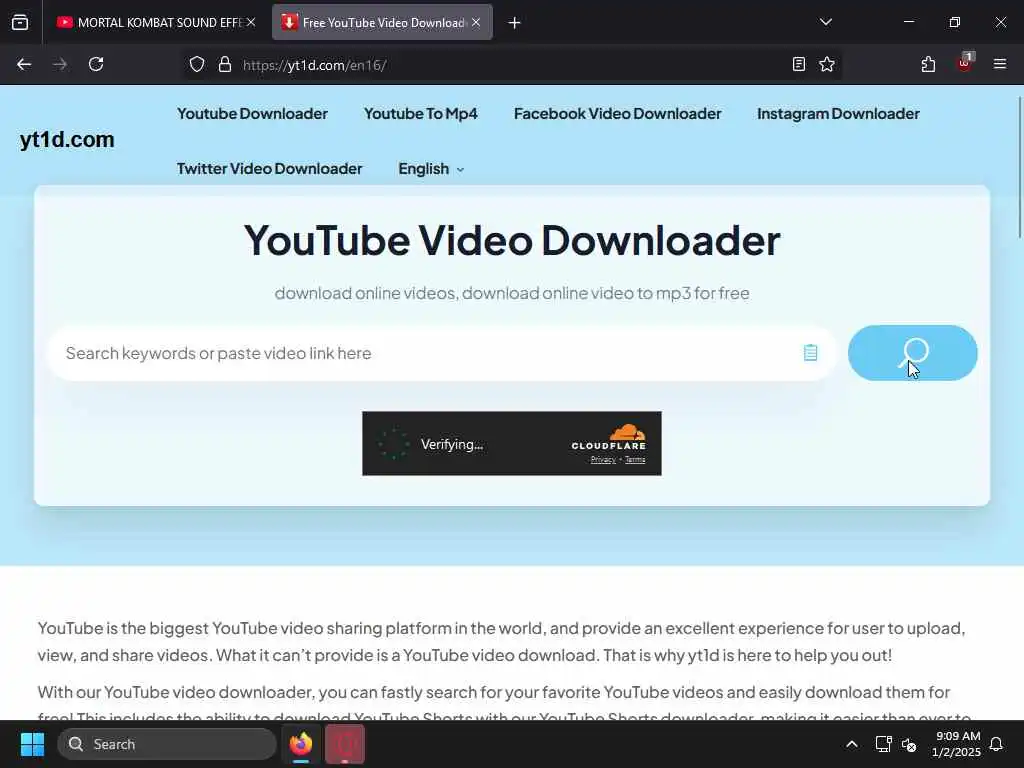Open the notifications bell icon
This screenshot has height=768, width=1024.
(997, 744)
